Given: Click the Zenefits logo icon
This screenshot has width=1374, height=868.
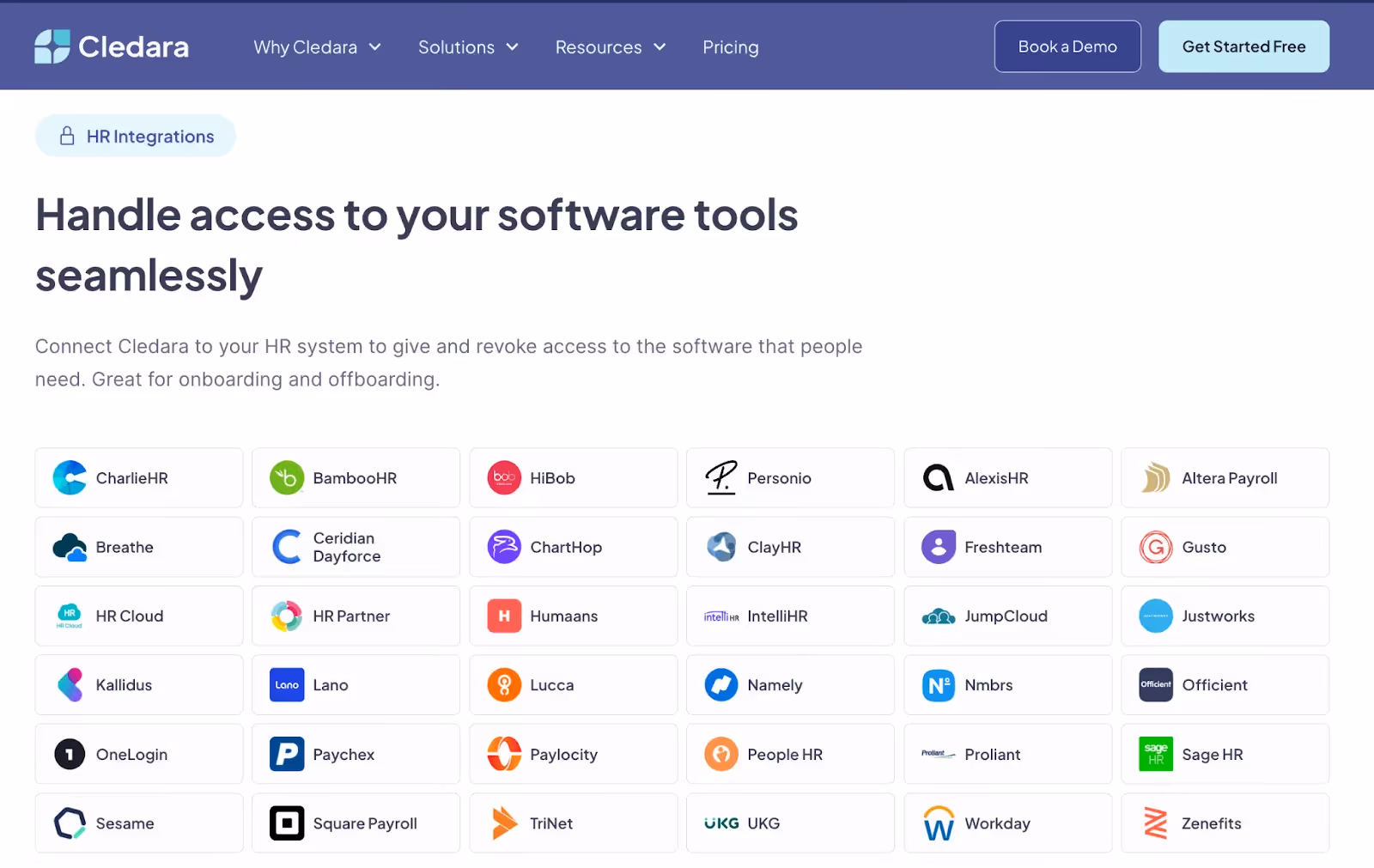Looking at the screenshot, I should [x=1156, y=823].
